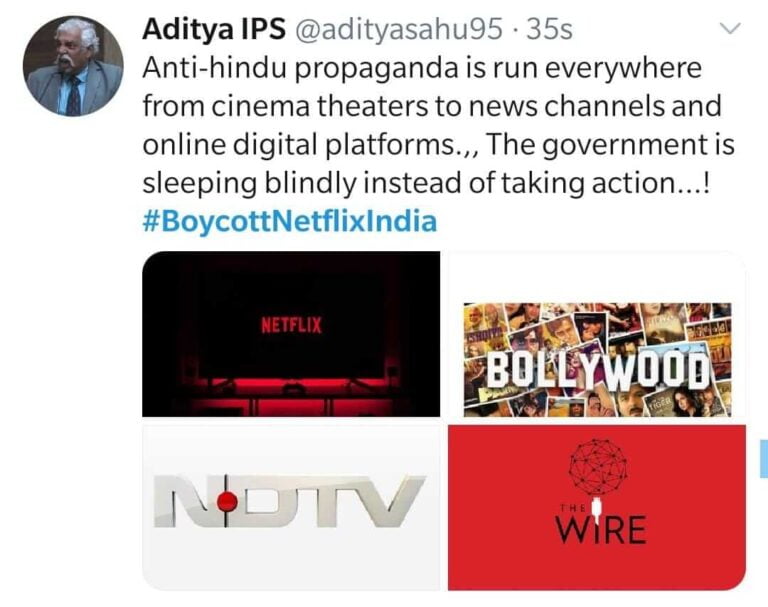Viewport: 768px width, 607px height.
Task: Open the @adityasahu95 handle
Action: tap(398, 29)
